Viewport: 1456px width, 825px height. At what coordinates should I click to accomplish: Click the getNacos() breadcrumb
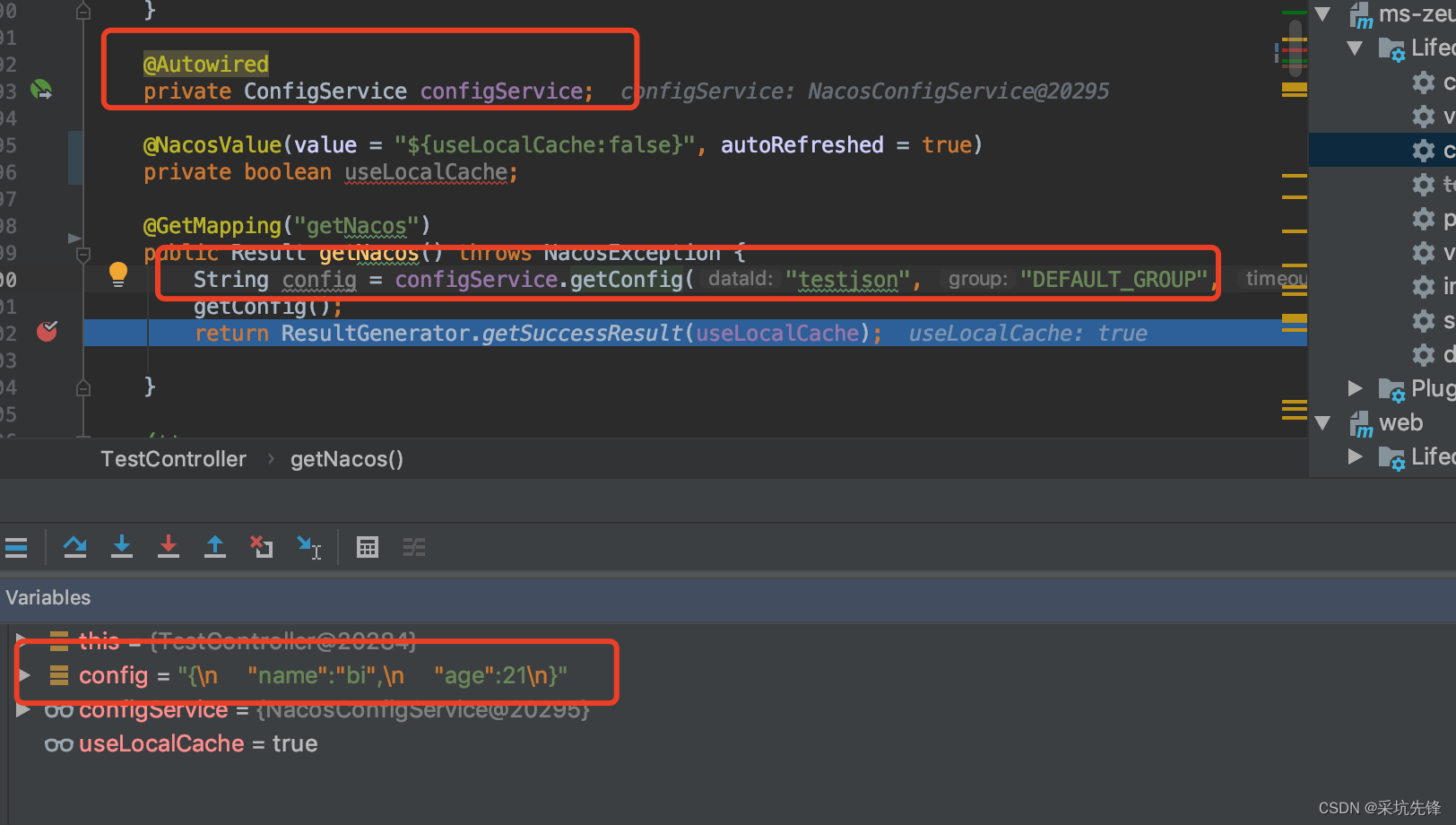[x=347, y=459]
